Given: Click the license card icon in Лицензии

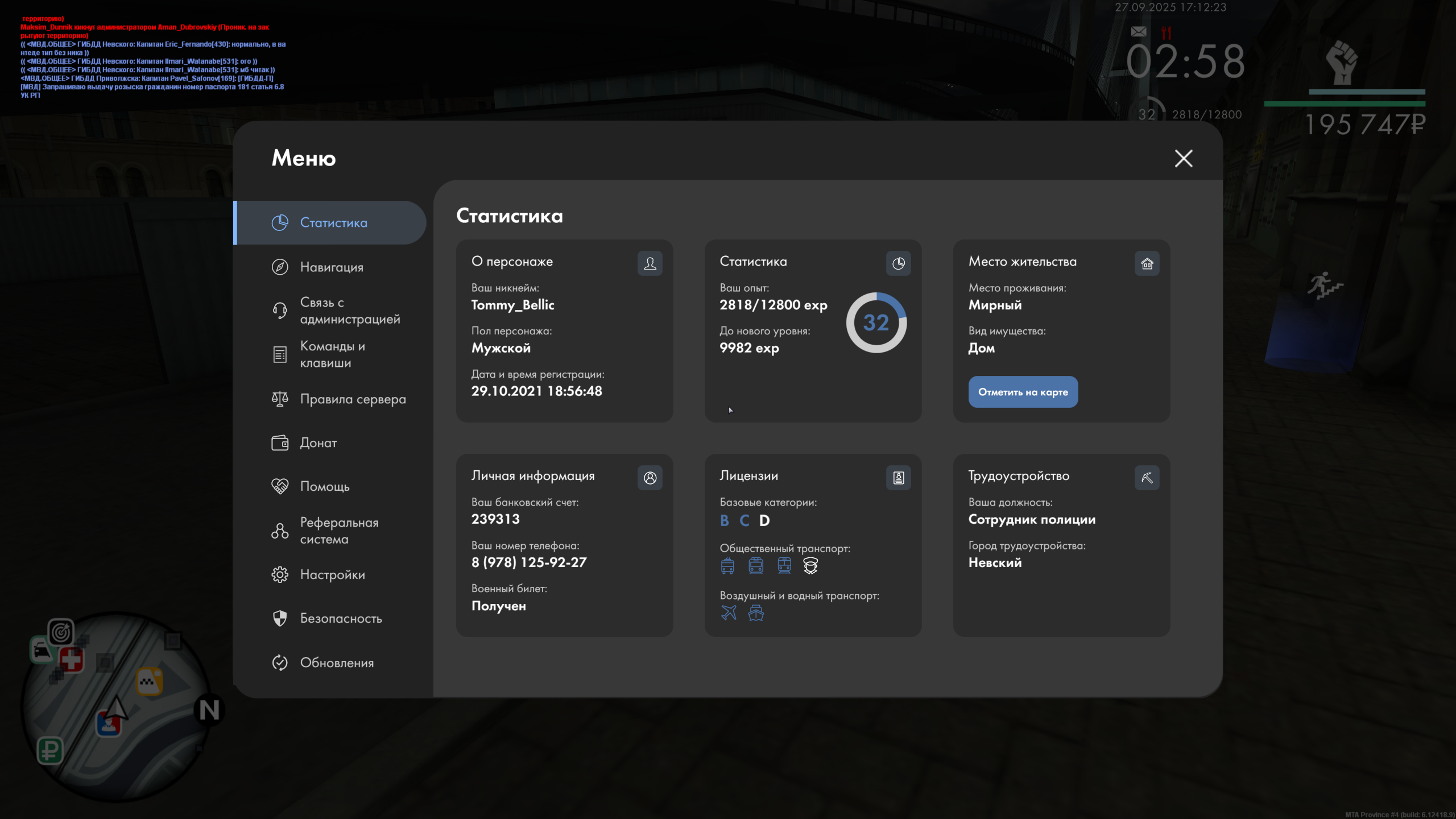Looking at the screenshot, I should coord(898,478).
